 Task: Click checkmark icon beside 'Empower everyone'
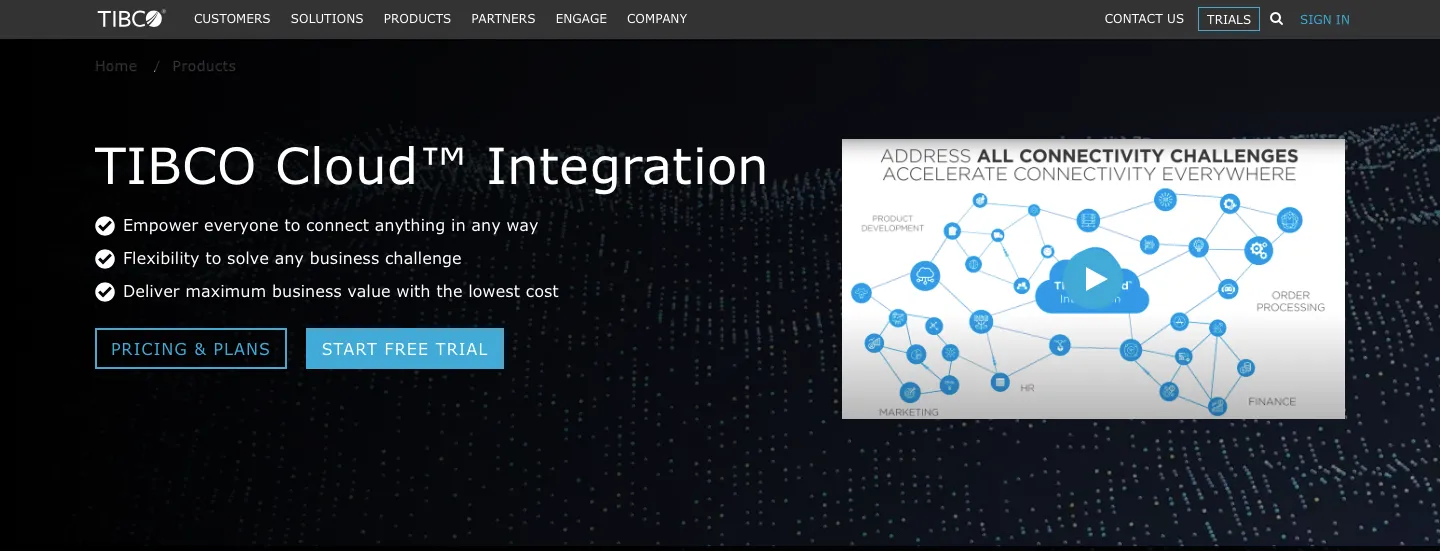coord(105,226)
